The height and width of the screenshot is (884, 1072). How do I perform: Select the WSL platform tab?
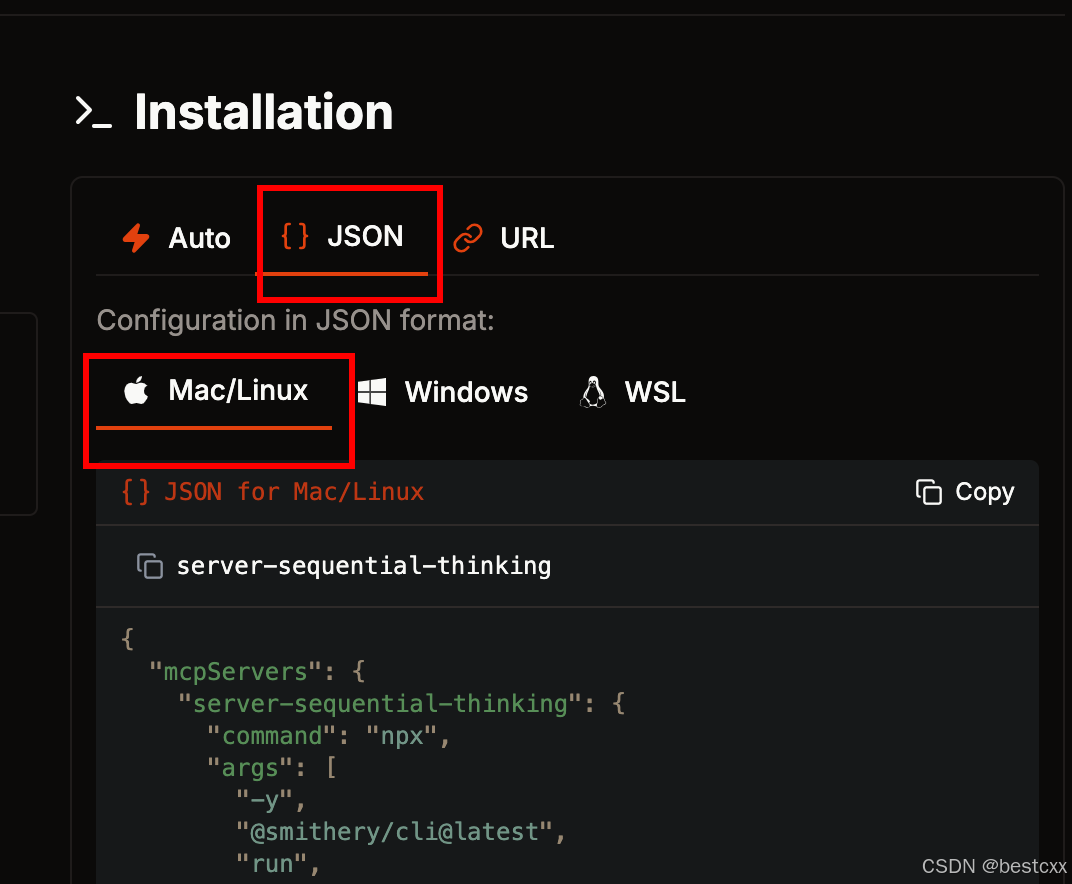[632, 392]
